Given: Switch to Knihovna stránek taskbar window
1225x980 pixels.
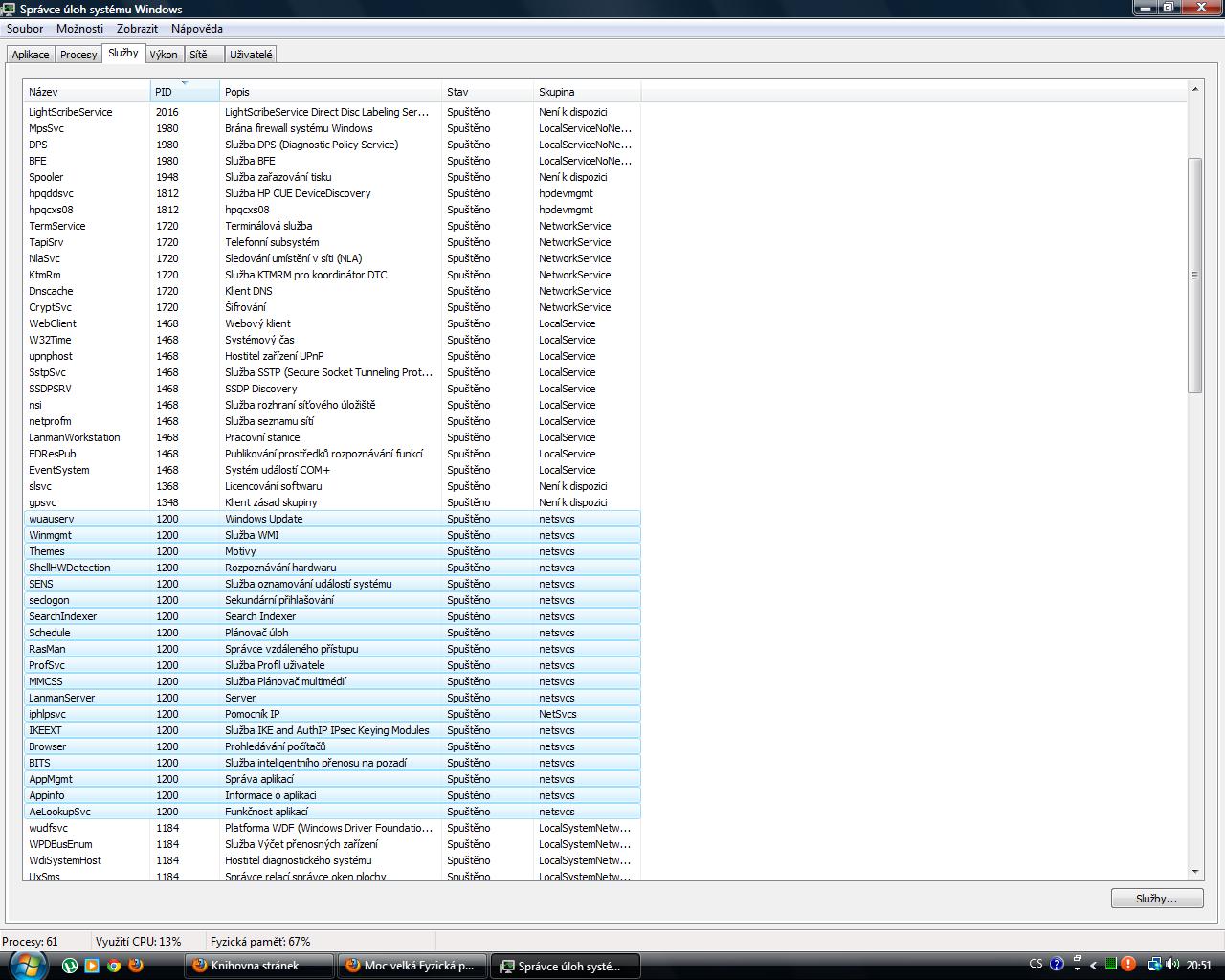Looking at the screenshot, I should 258,966.
